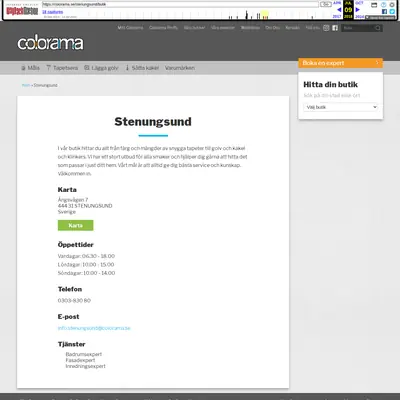Open the Varumärken menu

[x=180, y=68]
